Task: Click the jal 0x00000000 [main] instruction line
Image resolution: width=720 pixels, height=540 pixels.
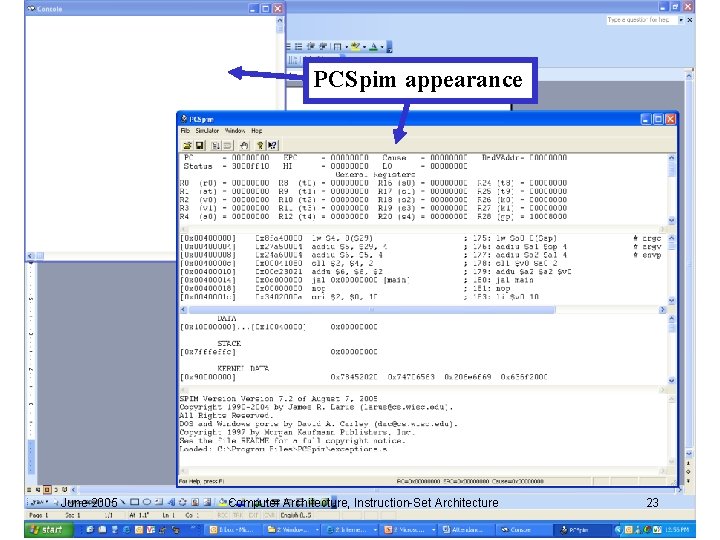Action: coord(360,280)
